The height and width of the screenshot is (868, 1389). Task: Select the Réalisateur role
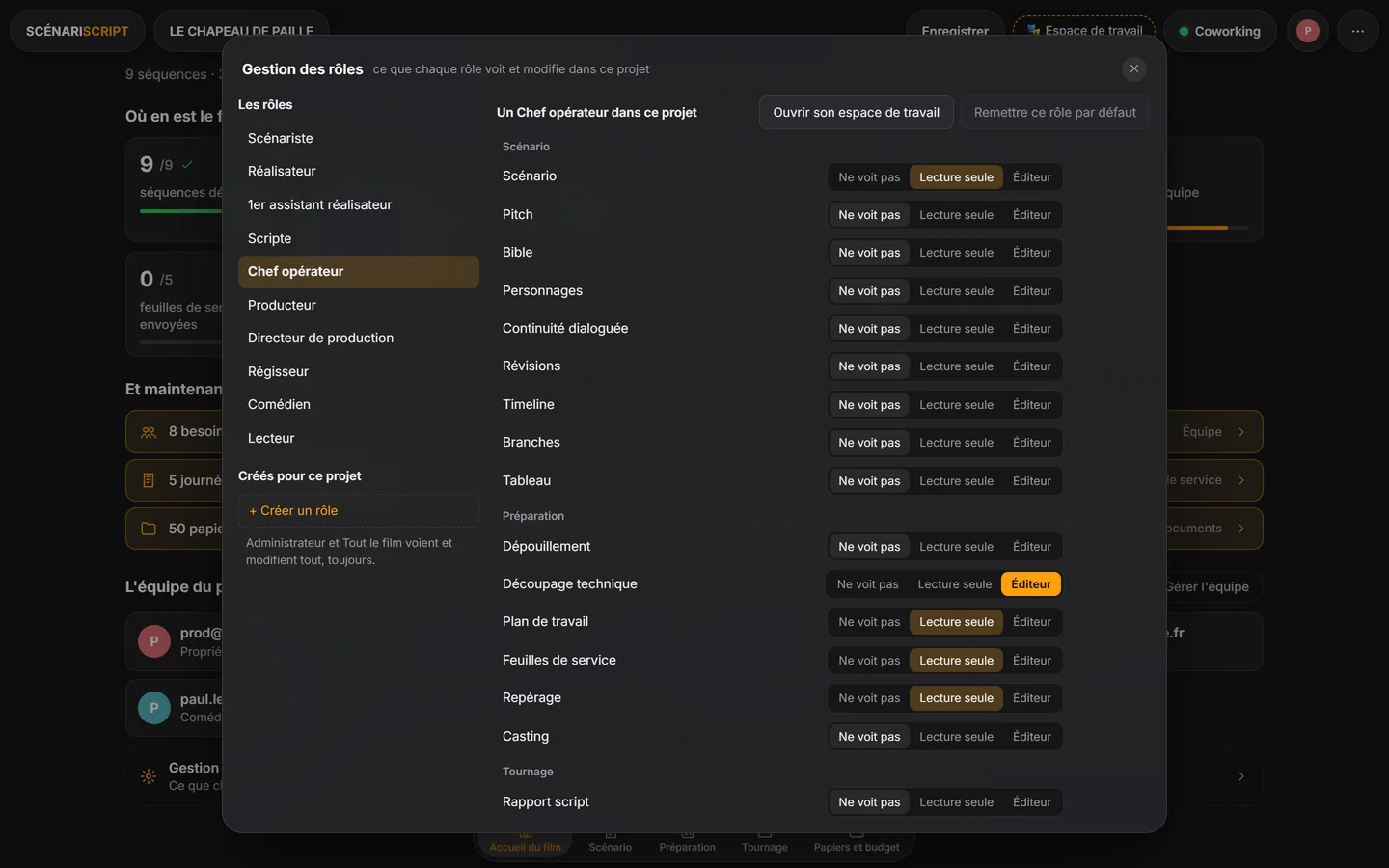[x=359, y=171]
